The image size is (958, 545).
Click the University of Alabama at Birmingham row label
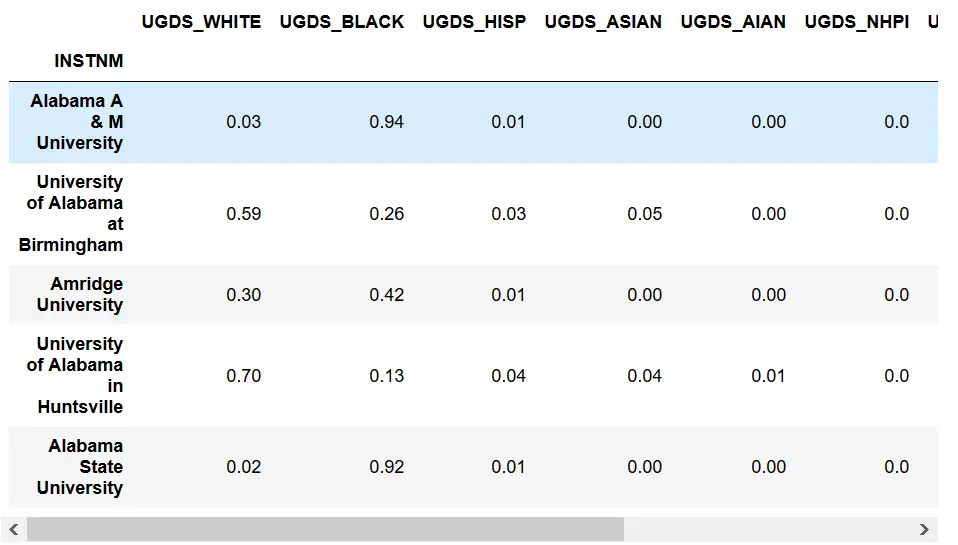point(72,213)
